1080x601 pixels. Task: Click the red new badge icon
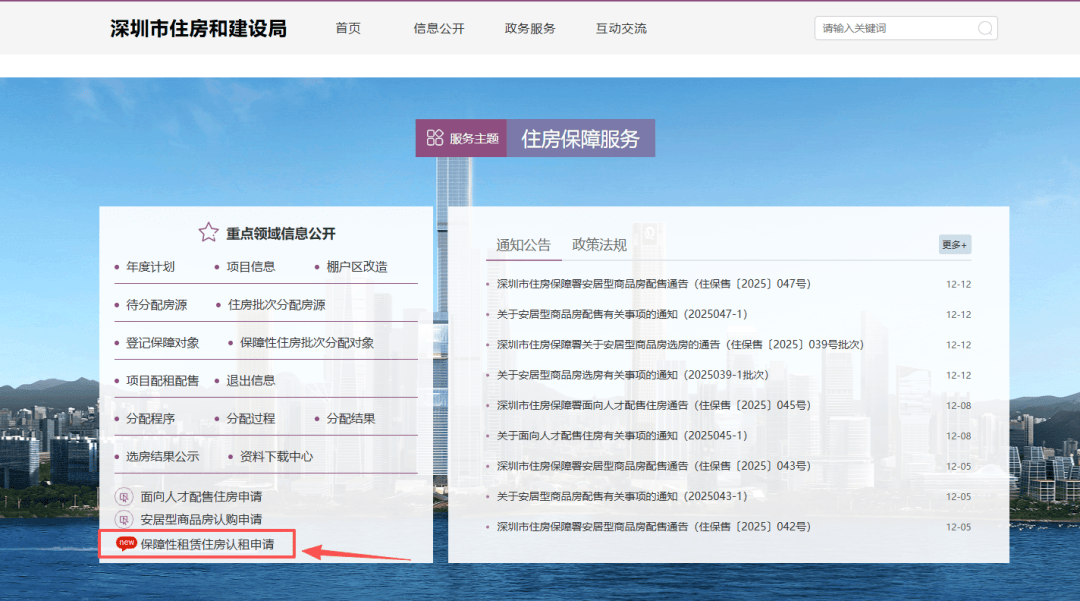pyautogui.click(x=124, y=544)
